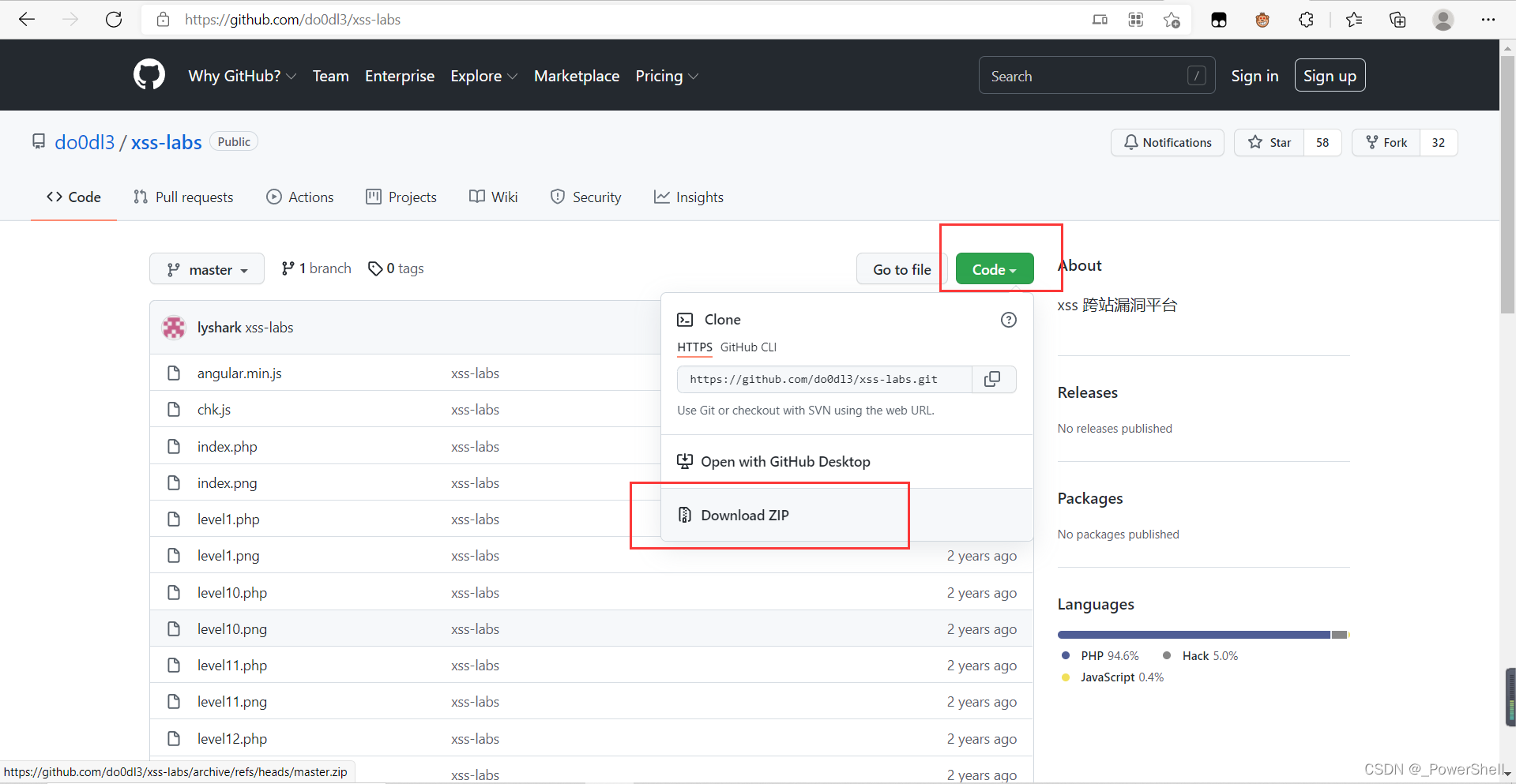The width and height of the screenshot is (1516, 784).
Task: Click the branch icon next to 1 branch
Action: 288,268
